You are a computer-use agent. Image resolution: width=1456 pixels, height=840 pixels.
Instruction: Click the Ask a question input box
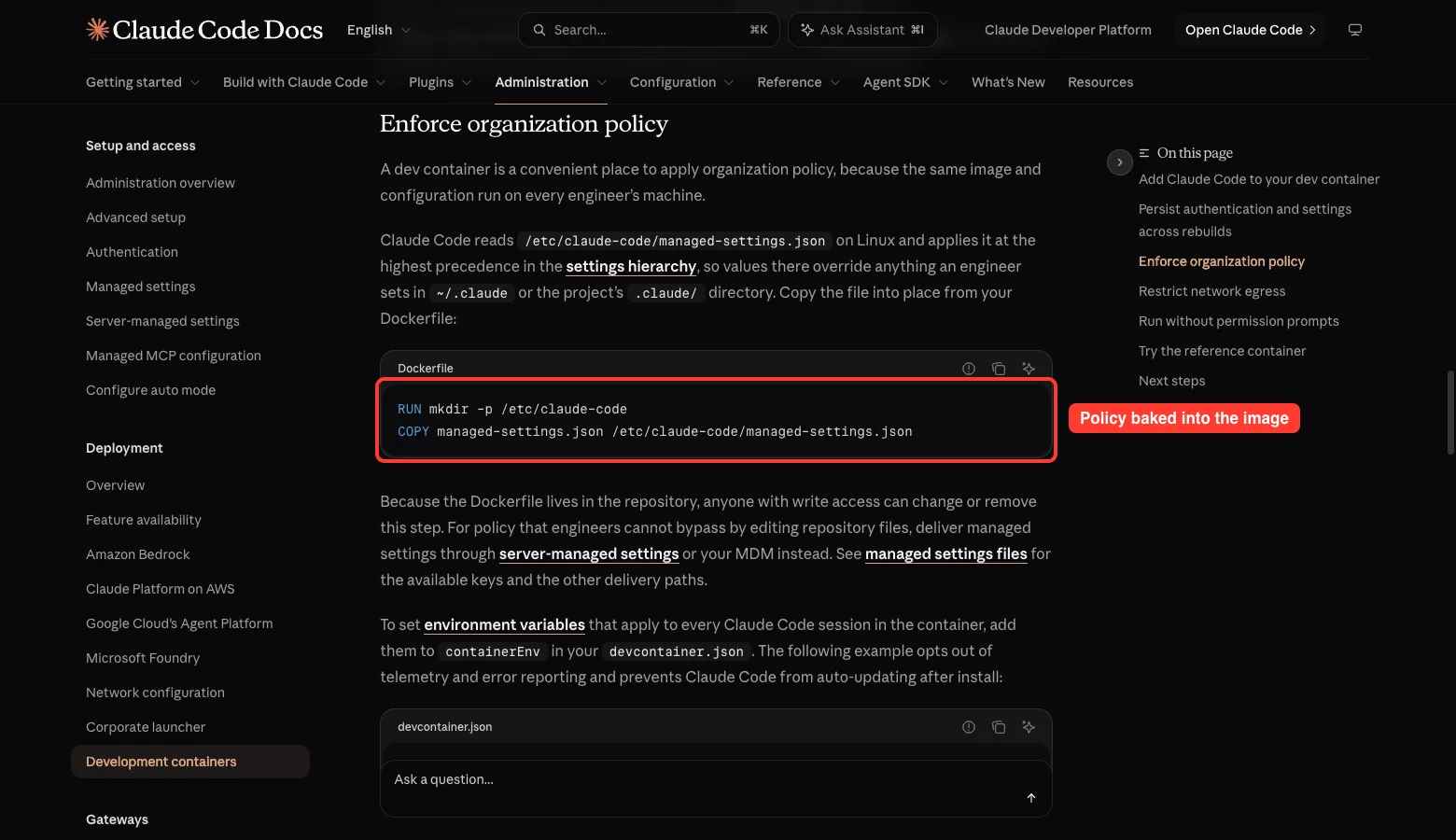[x=716, y=789]
